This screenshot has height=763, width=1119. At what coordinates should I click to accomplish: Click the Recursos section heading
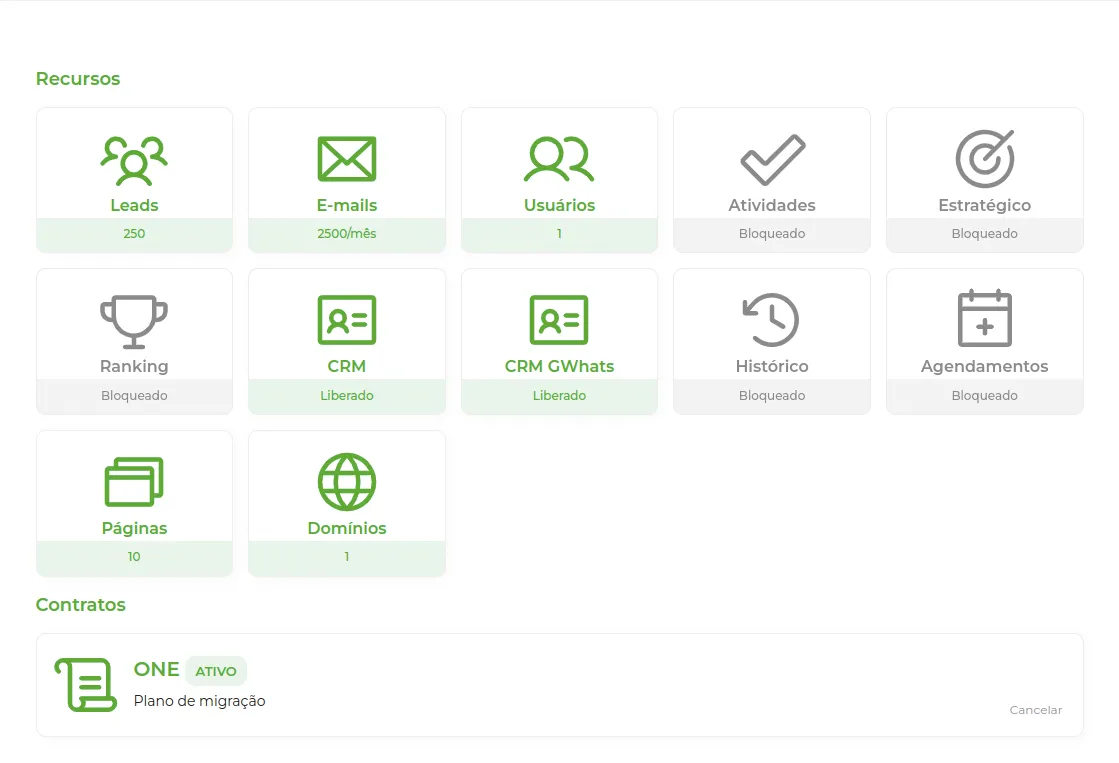[x=78, y=79]
